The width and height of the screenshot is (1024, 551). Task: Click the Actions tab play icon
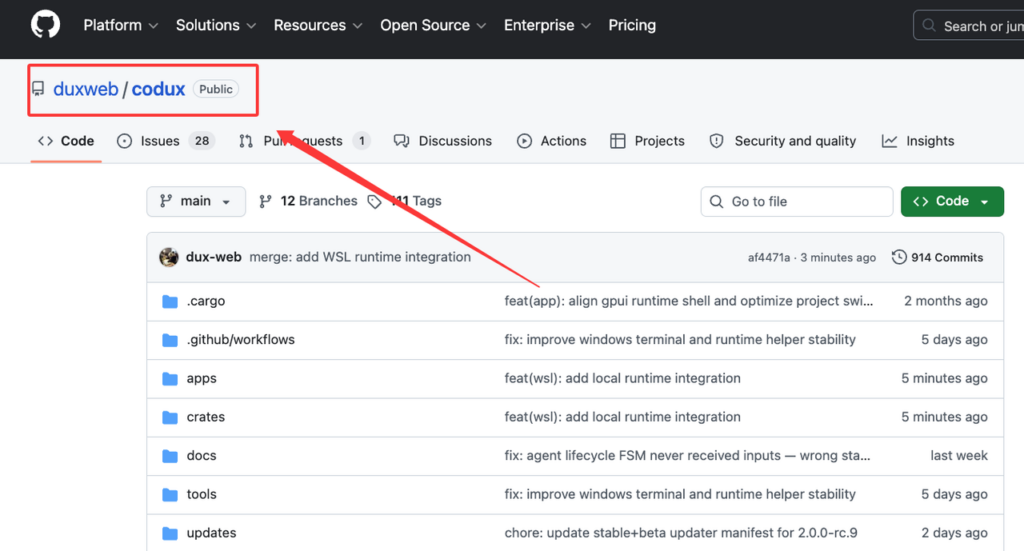pyautogui.click(x=524, y=141)
